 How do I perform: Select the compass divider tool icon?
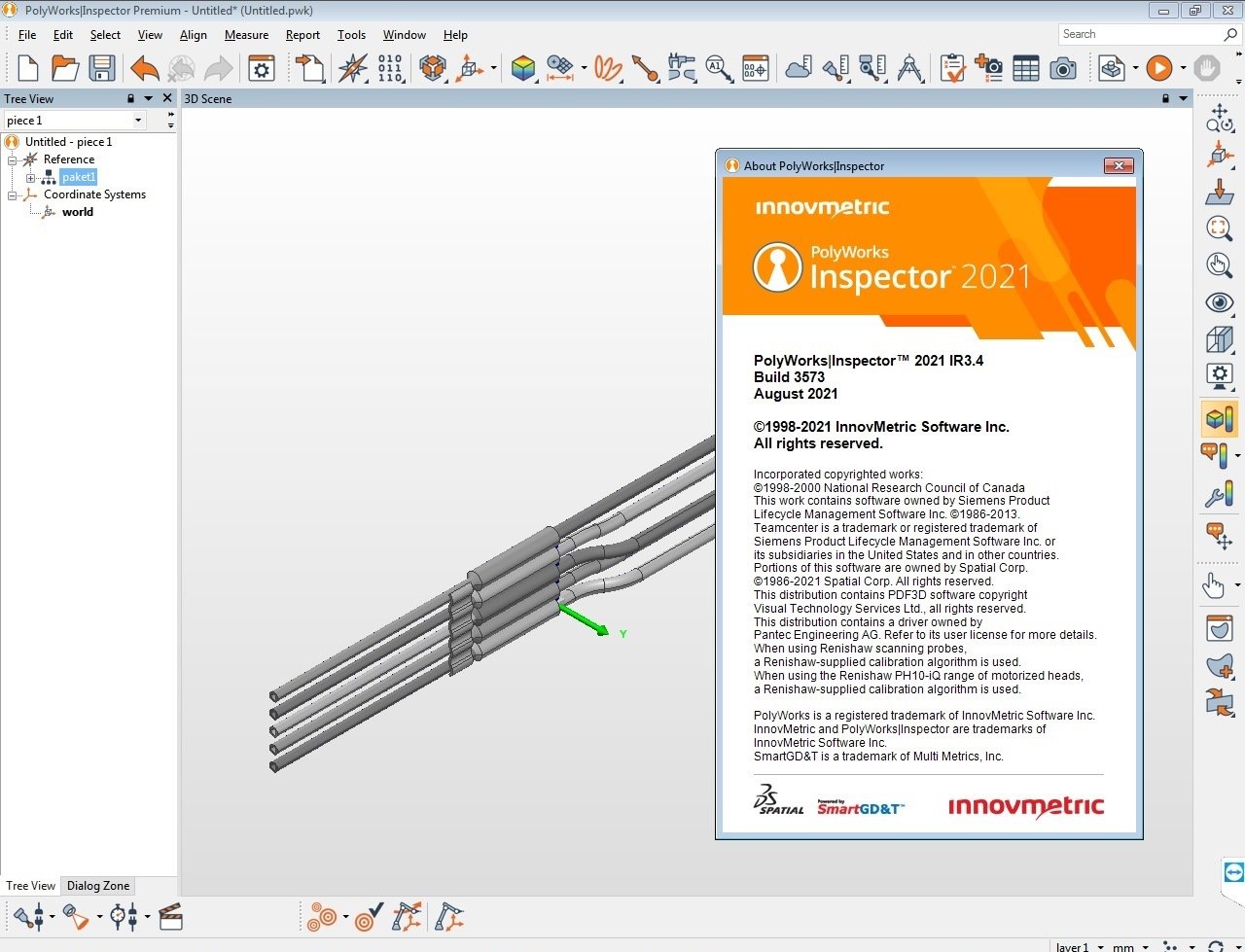coord(910,68)
